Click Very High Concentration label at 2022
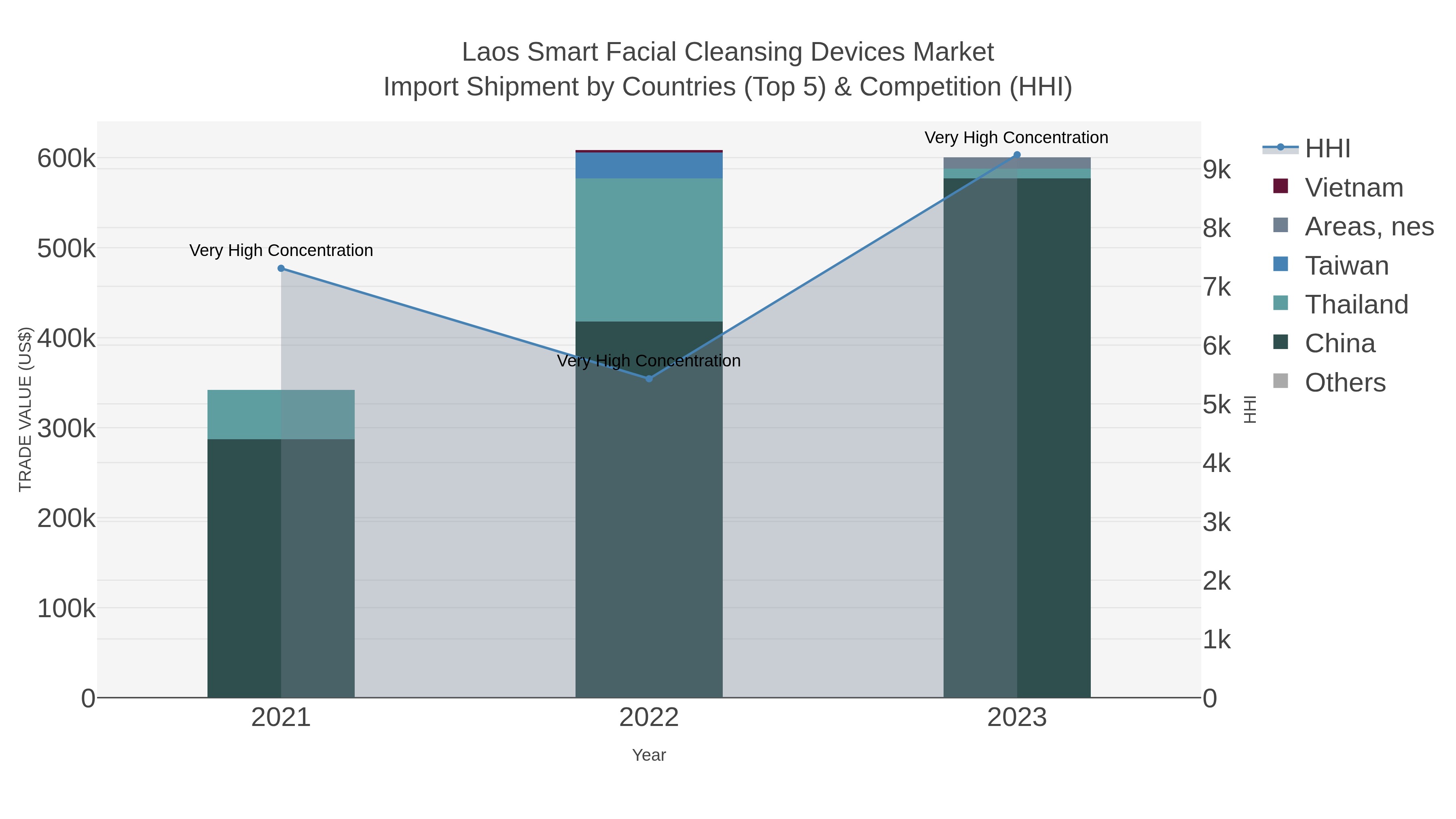1456x819 pixels. [649, 361]
